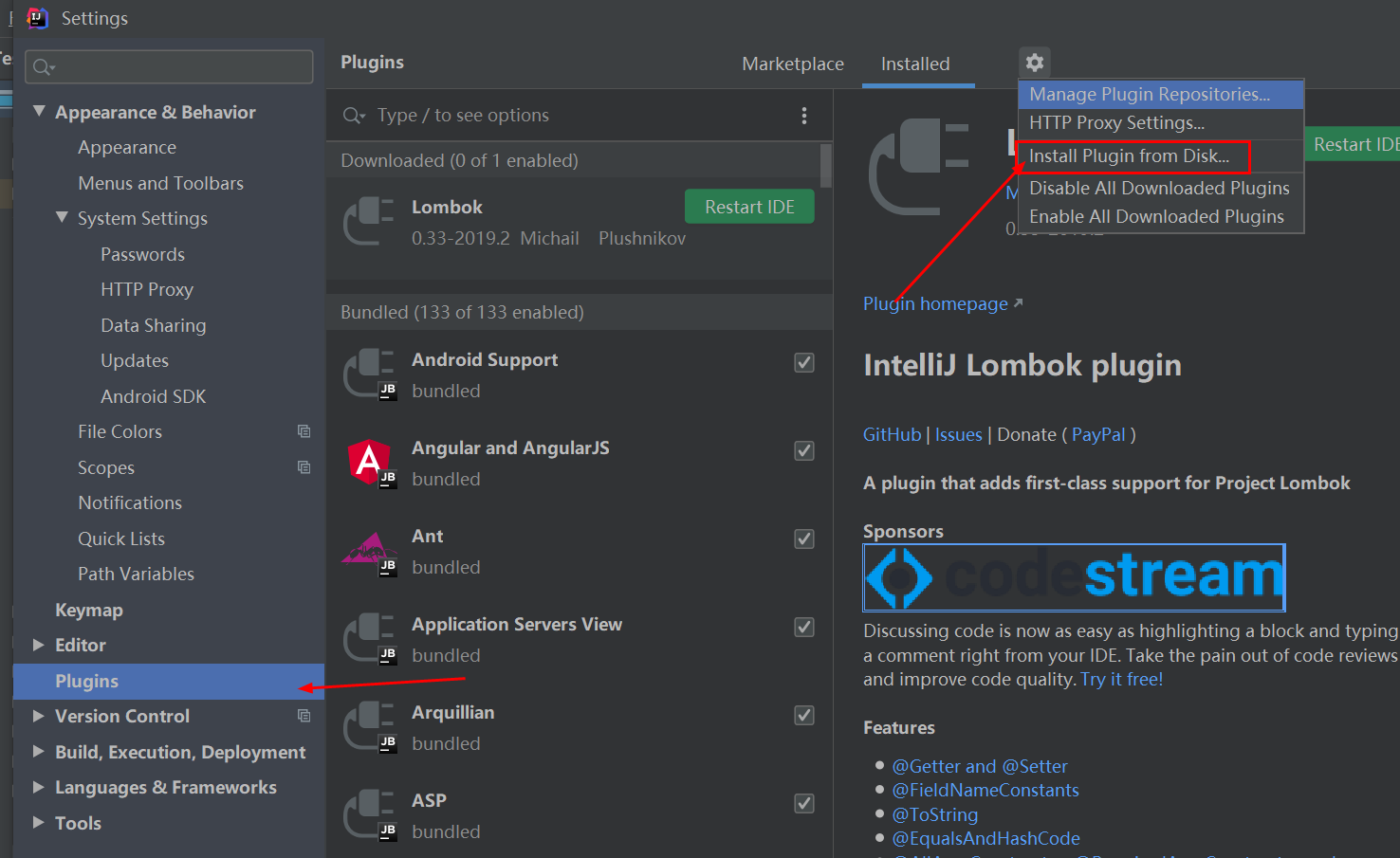Click the Lombok plugin icon in list
This screenshot has width=1400, height=858.
tap(368, 221)
